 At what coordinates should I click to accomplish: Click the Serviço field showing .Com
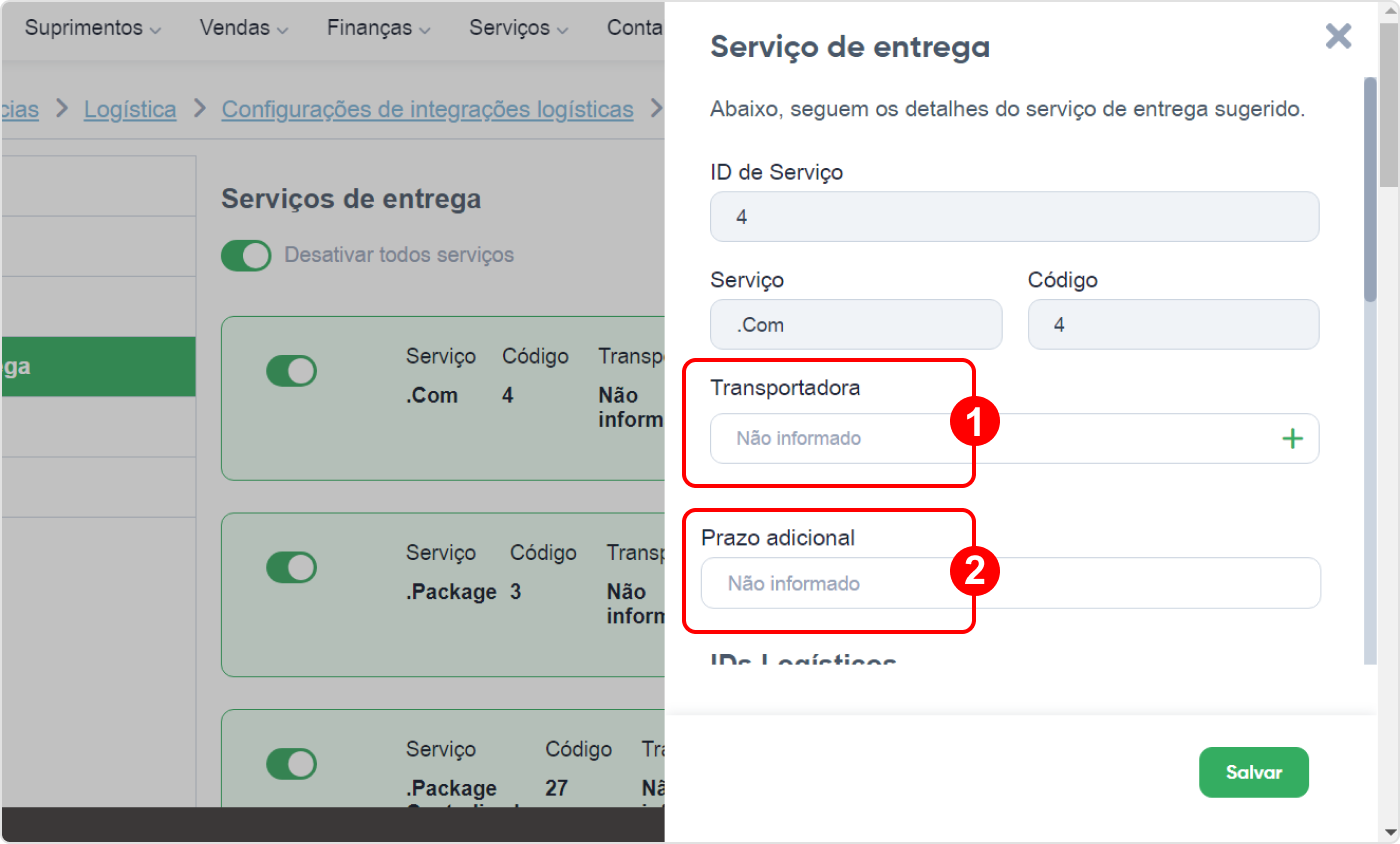click(x=856, y=325)
